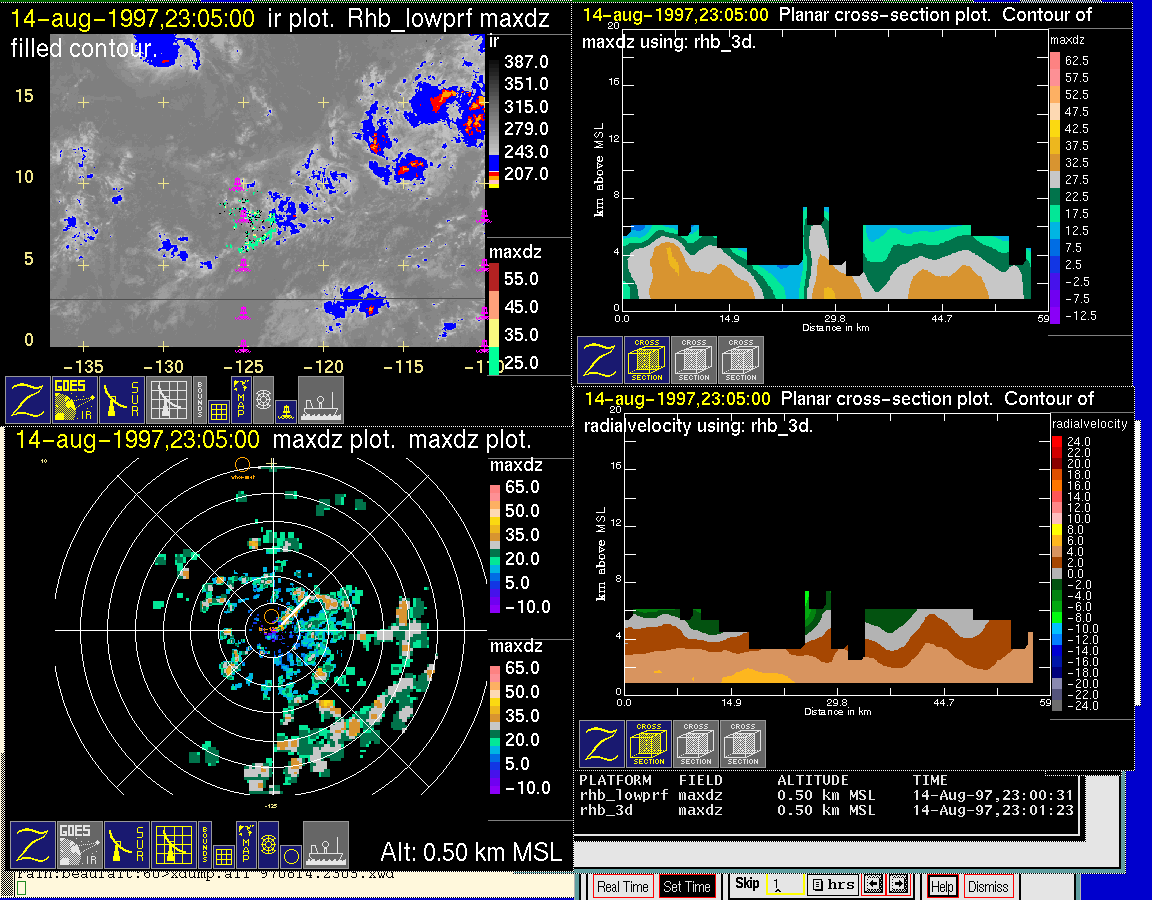Select active CROSS SECTION icon in maxdz panel
1152x900 pixels.
647,360
